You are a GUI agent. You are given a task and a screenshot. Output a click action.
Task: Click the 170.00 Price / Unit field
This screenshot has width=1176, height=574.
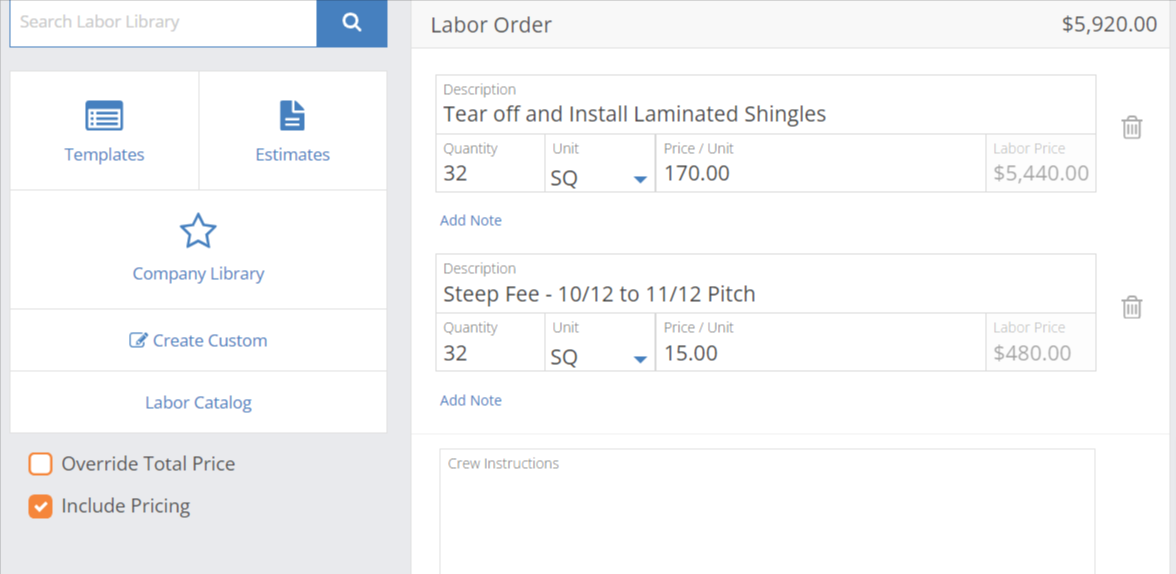tap(820, 163)
